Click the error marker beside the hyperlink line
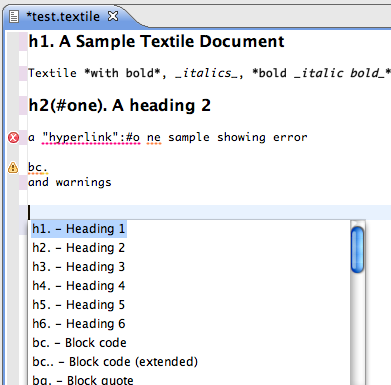 13,137
